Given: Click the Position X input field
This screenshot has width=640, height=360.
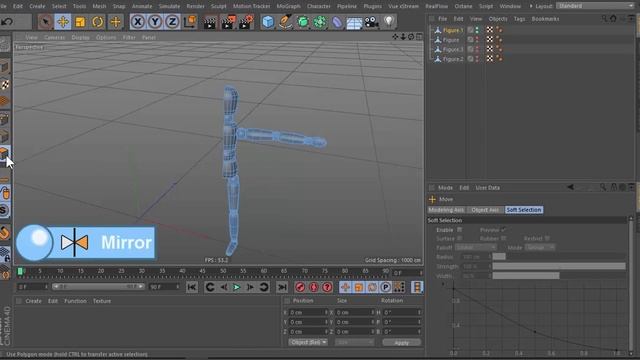Looking at the screenshot, I should [x=308, y=312].
